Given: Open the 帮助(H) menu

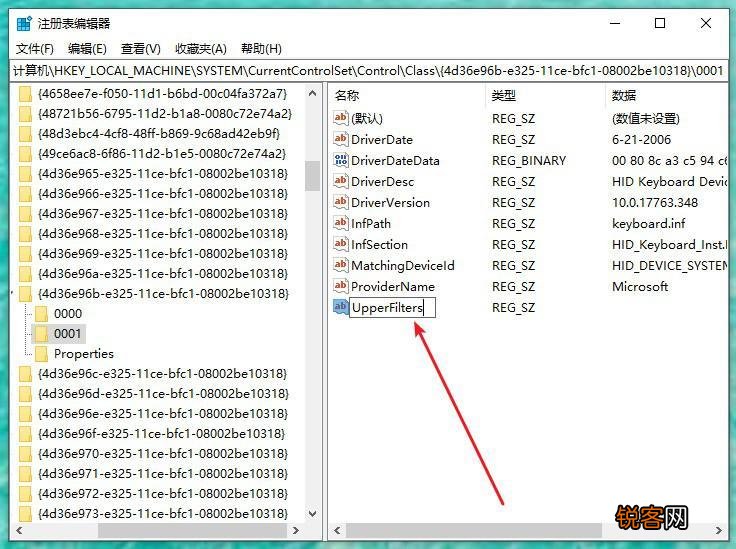Looking at the screenshot, I should tap(261, 49).
